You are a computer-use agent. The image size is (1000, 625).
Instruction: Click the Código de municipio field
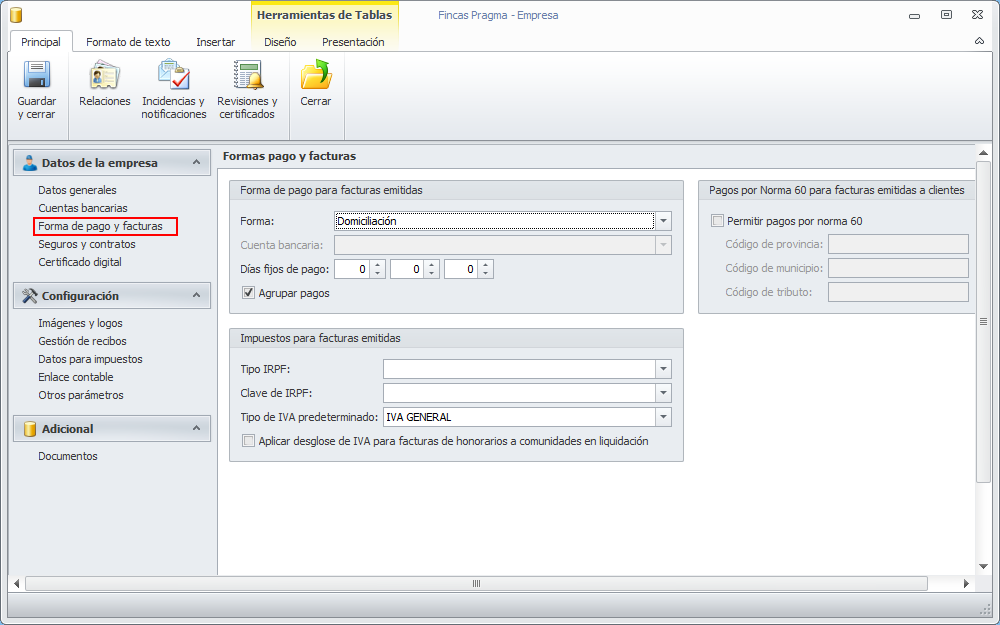(898, 268)
